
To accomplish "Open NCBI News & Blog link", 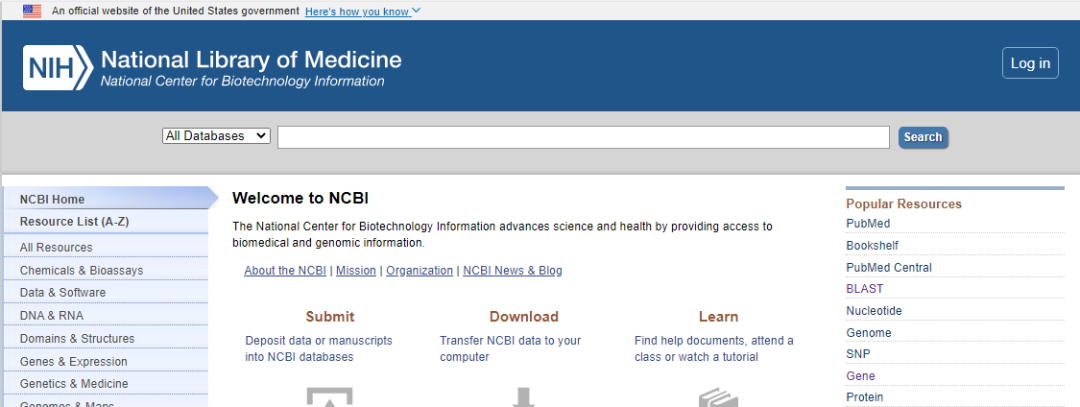I will 512,271.
